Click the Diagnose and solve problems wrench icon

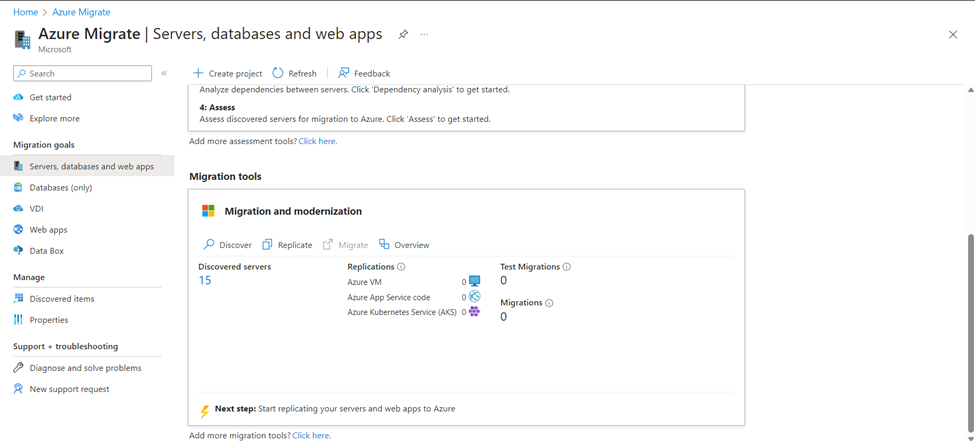(x=18, y=368)
